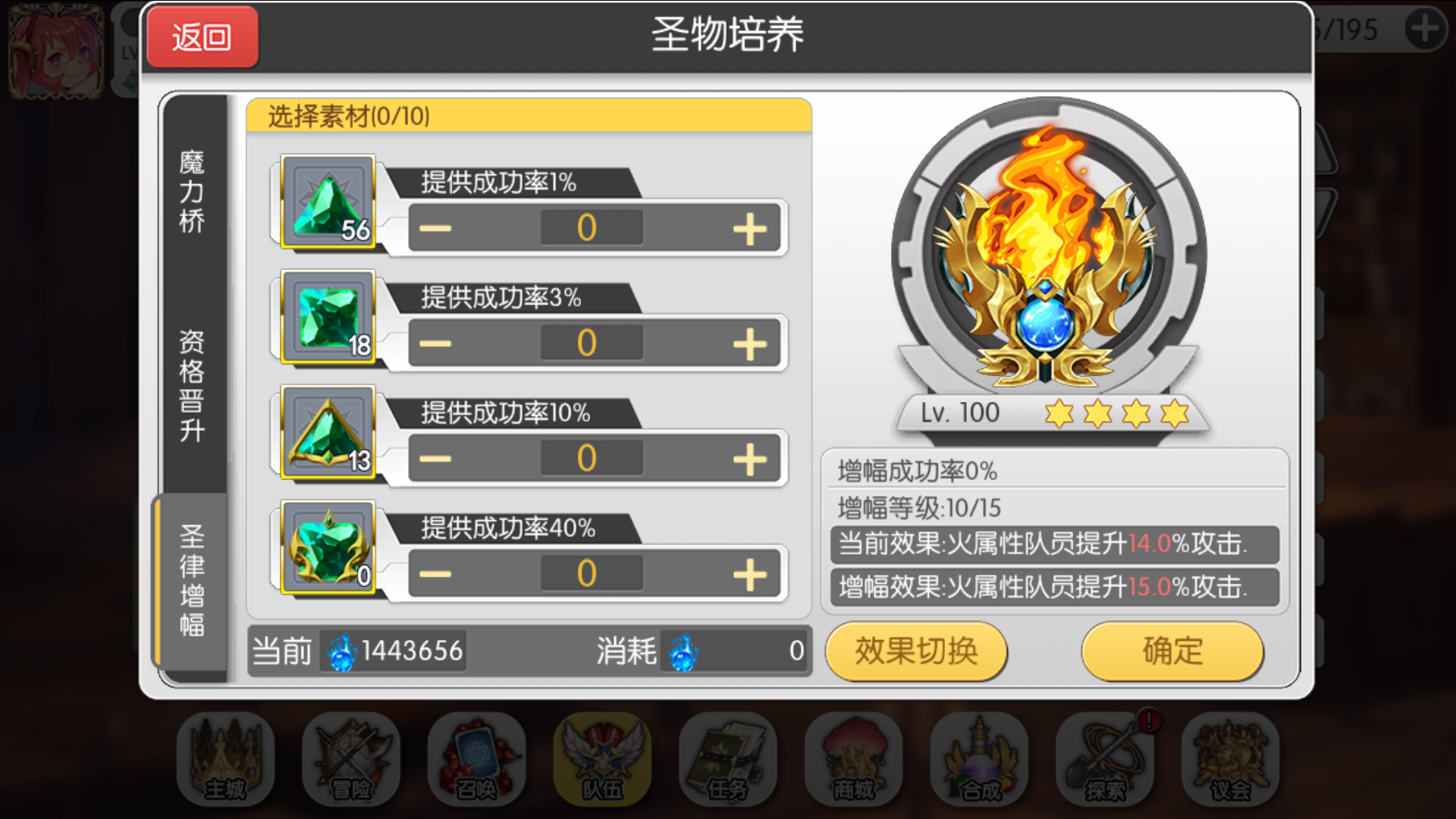Open the 召唤 summon card icon

(476, 758)
